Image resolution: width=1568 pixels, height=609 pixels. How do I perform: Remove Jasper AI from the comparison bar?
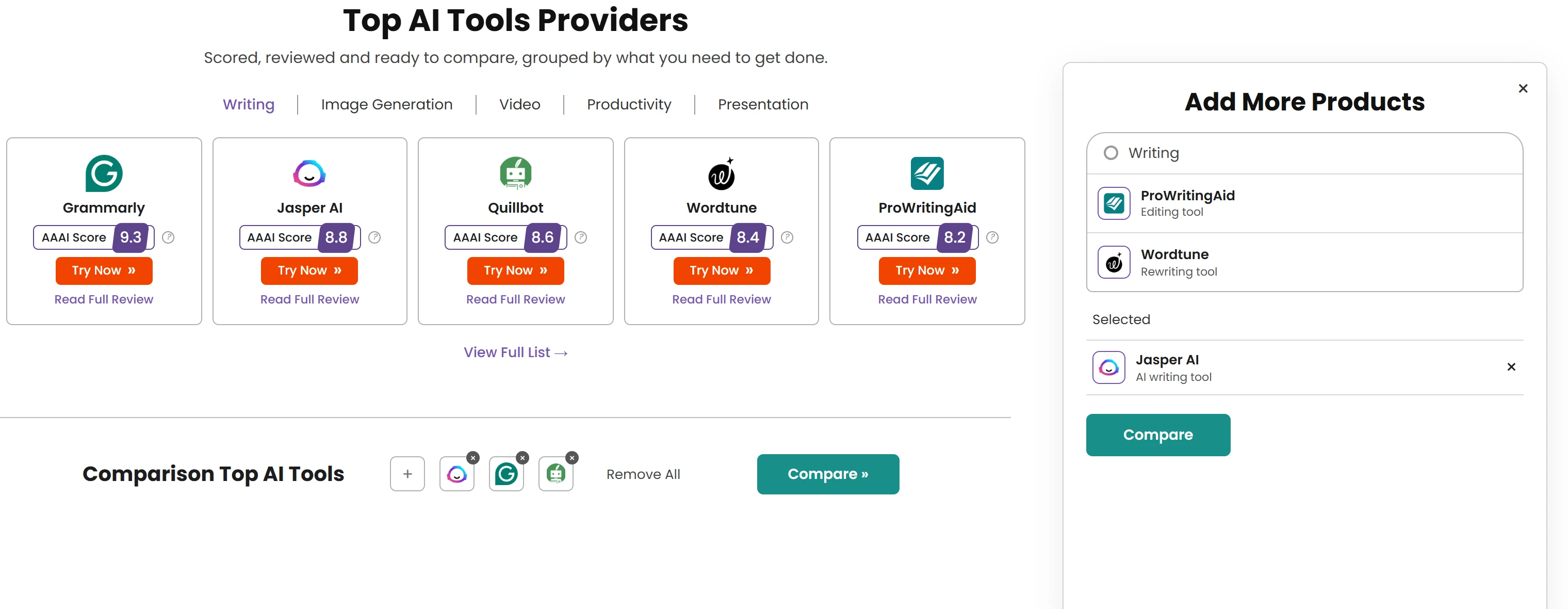click(473, 458)
